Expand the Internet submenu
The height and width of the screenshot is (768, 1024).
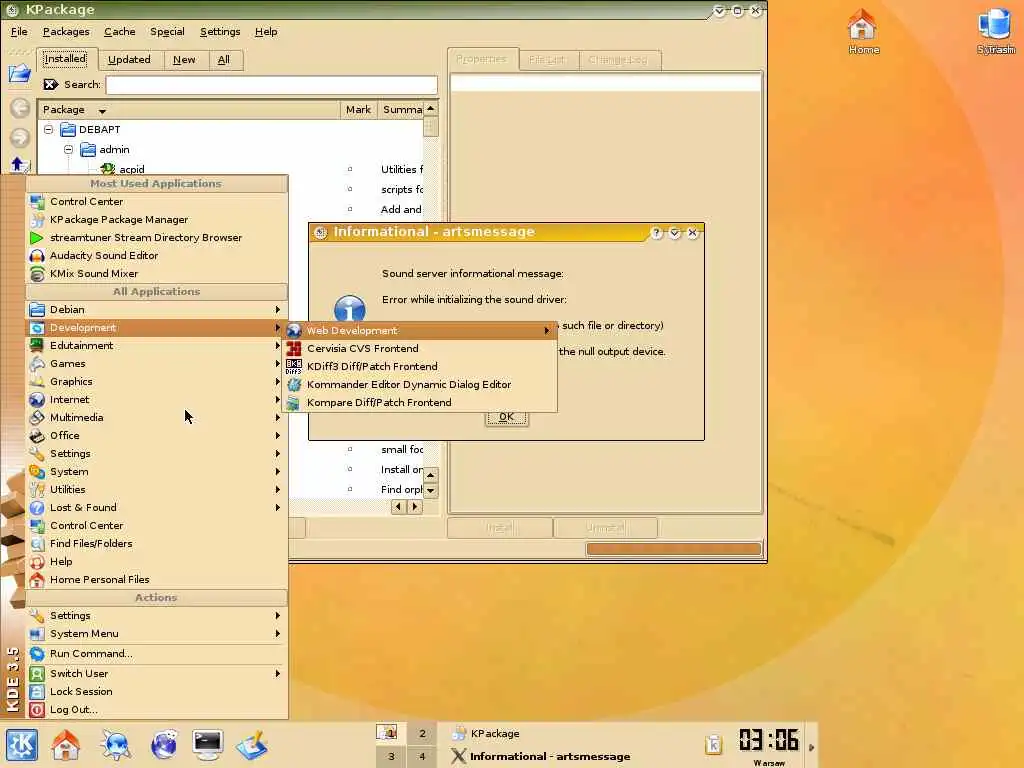click(x=157, y=400)
